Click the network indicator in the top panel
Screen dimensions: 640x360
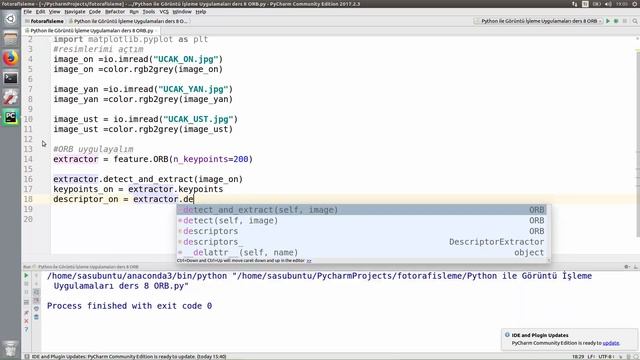click(575, 4)
